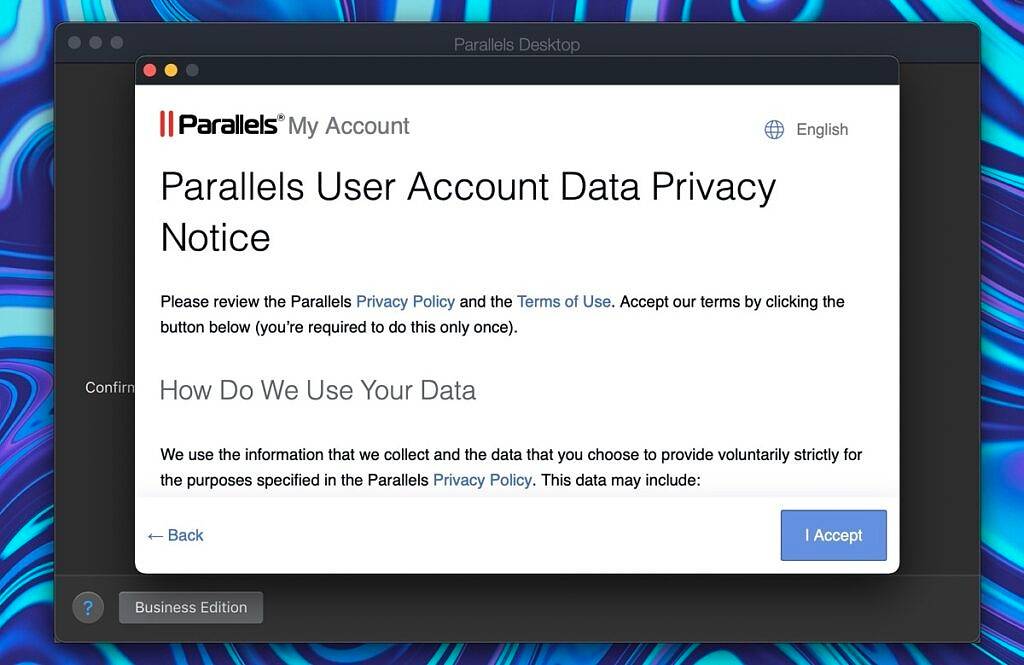Click the Business Edition button
This screenshot has width=1024, height=665.
click(x=190, y=607)
